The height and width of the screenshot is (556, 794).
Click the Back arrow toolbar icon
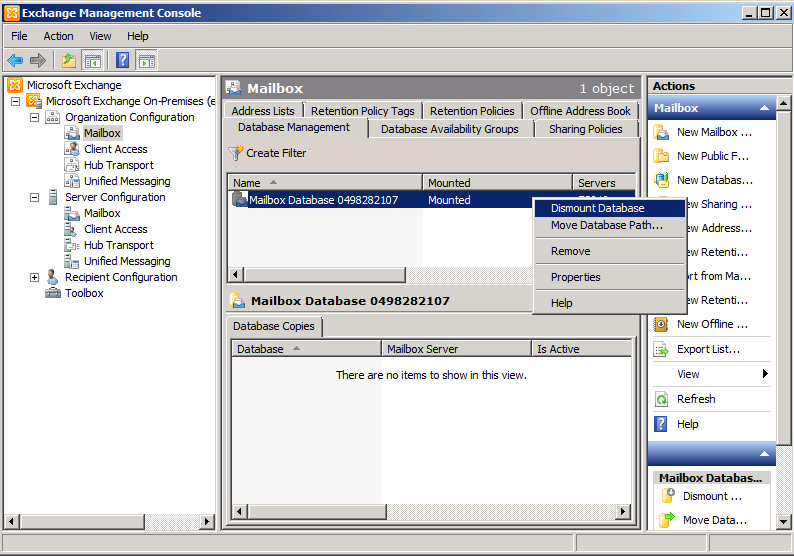[15, 60]
